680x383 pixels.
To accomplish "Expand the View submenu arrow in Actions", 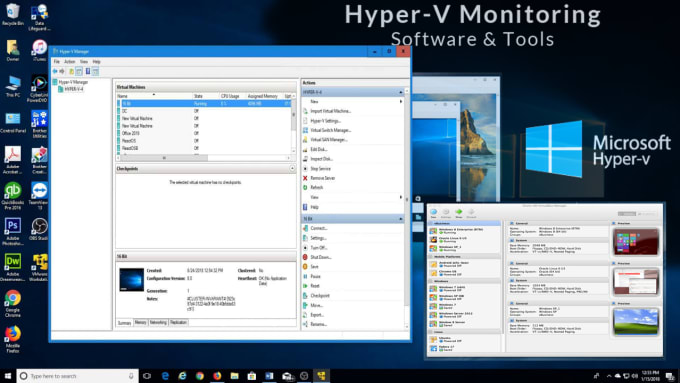I will pos(401,197).
